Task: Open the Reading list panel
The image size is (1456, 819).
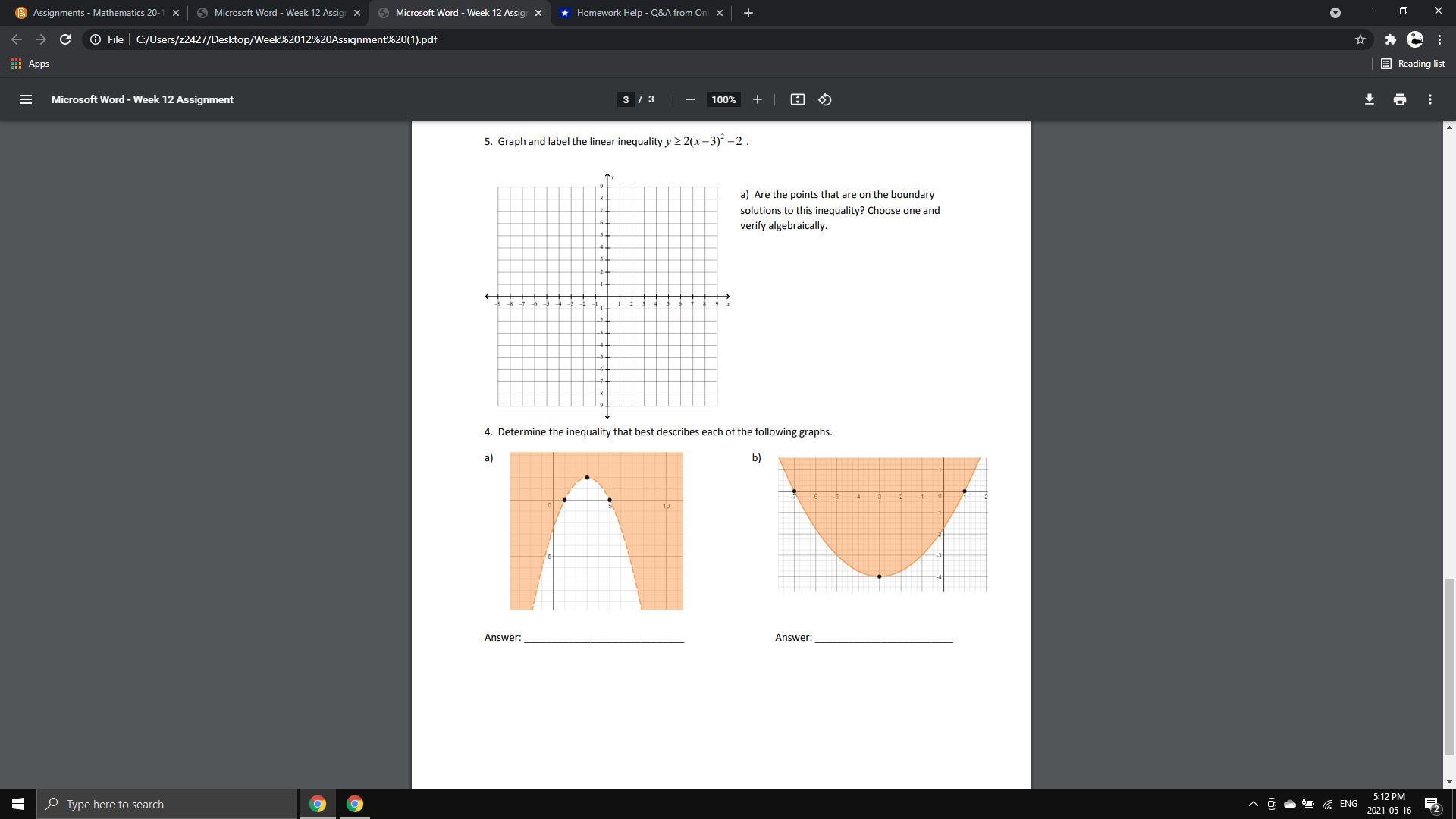Action: point(1413,64)
